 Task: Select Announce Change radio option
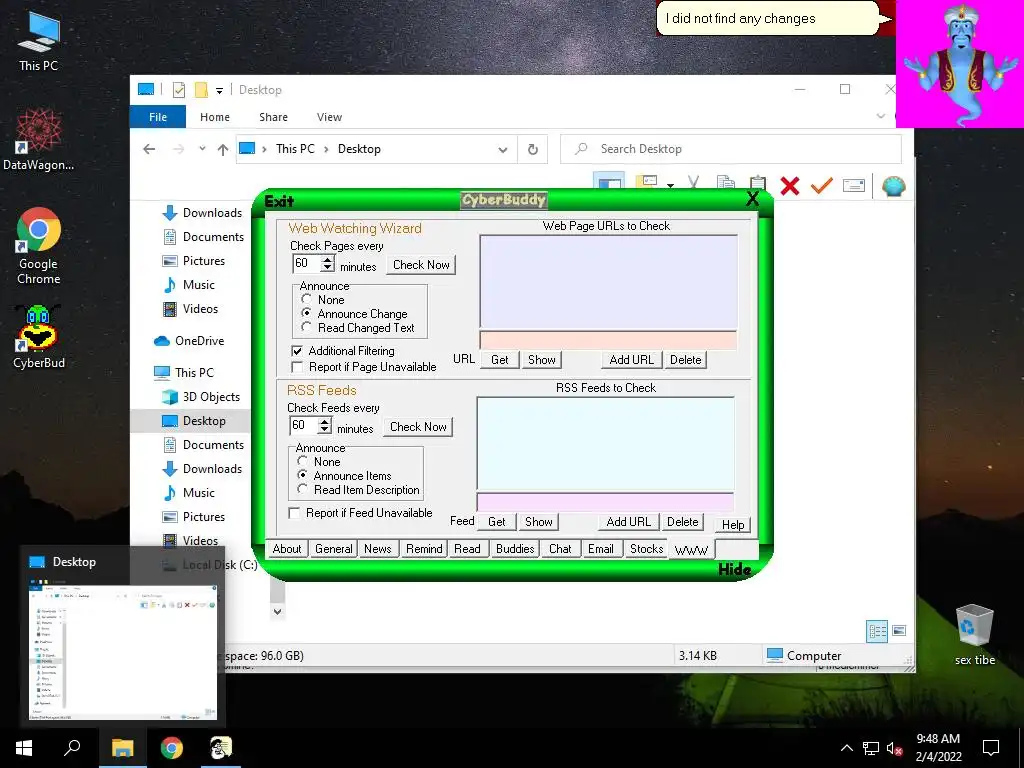click(x=306, y=313)
